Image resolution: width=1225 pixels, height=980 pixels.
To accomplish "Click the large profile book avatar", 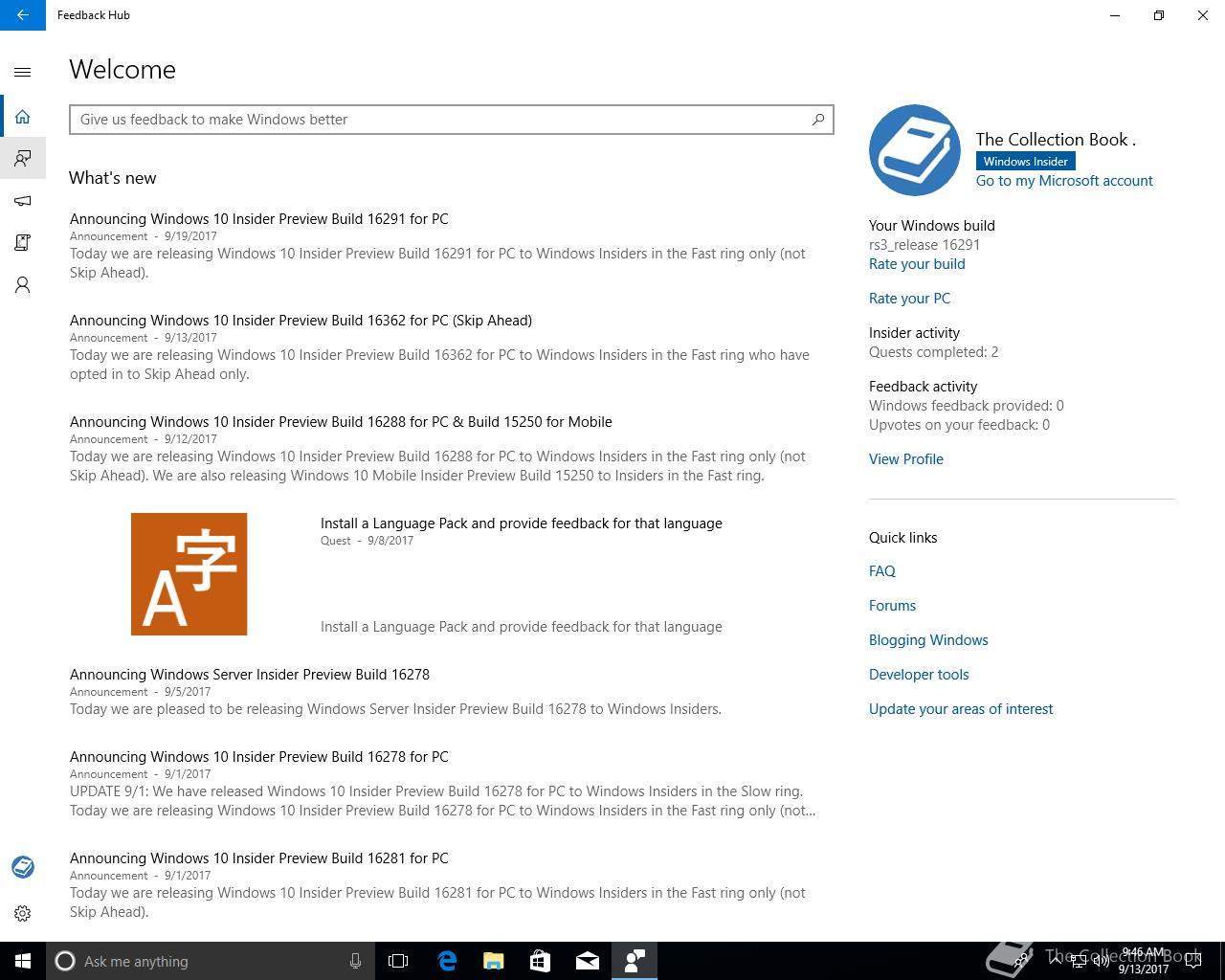I will pyautogui.click(x=915, y=150).
